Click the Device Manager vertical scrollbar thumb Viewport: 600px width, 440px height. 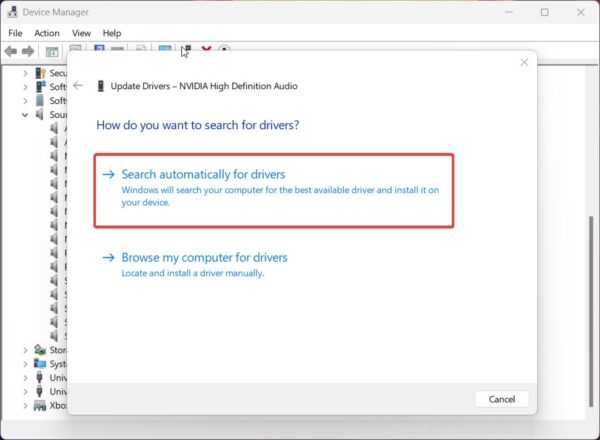(591, 311)
